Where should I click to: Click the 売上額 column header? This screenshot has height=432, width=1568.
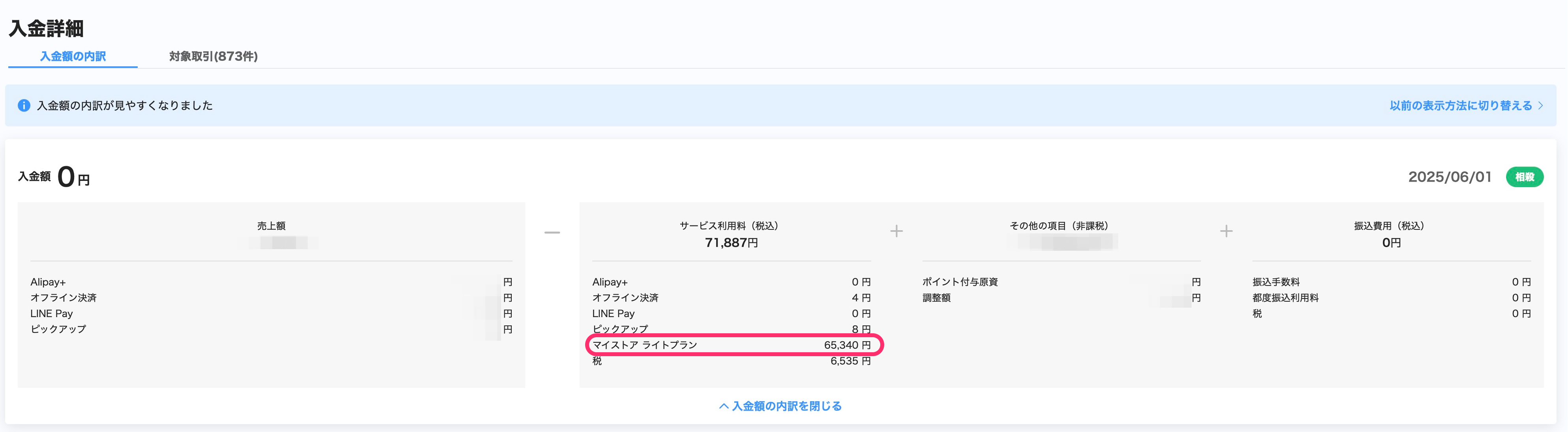pos(271,225)
